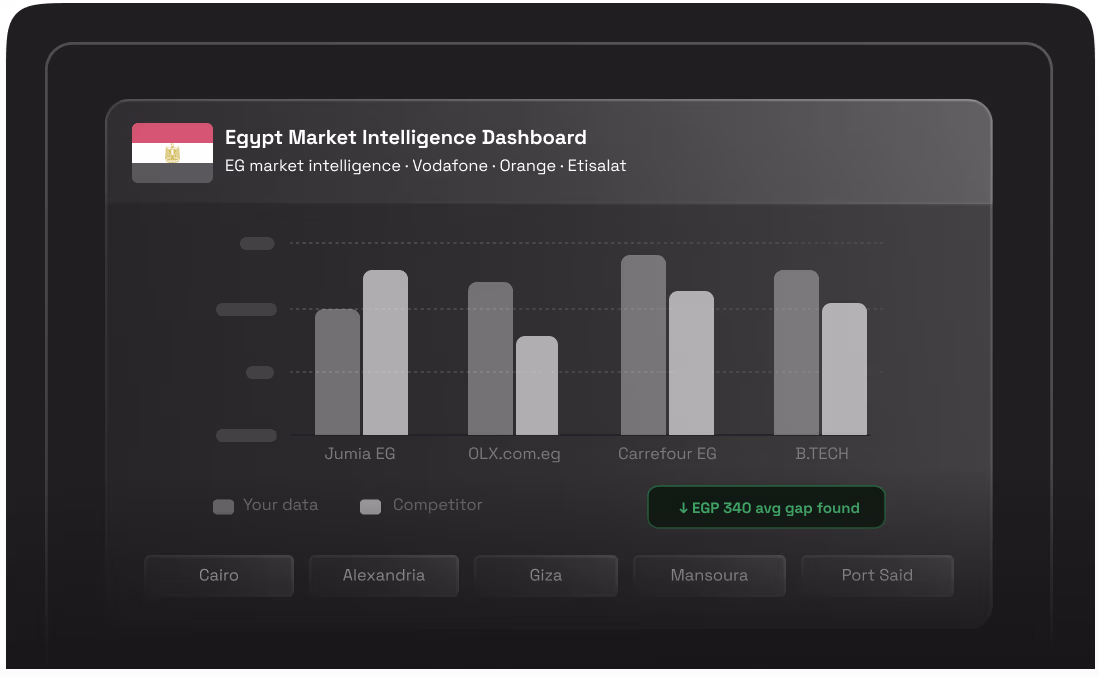Image resolution: width=1101 pixels, height=678 pixels.
Task: Click the Jumia EG axis label
Action: pos(360,453)
